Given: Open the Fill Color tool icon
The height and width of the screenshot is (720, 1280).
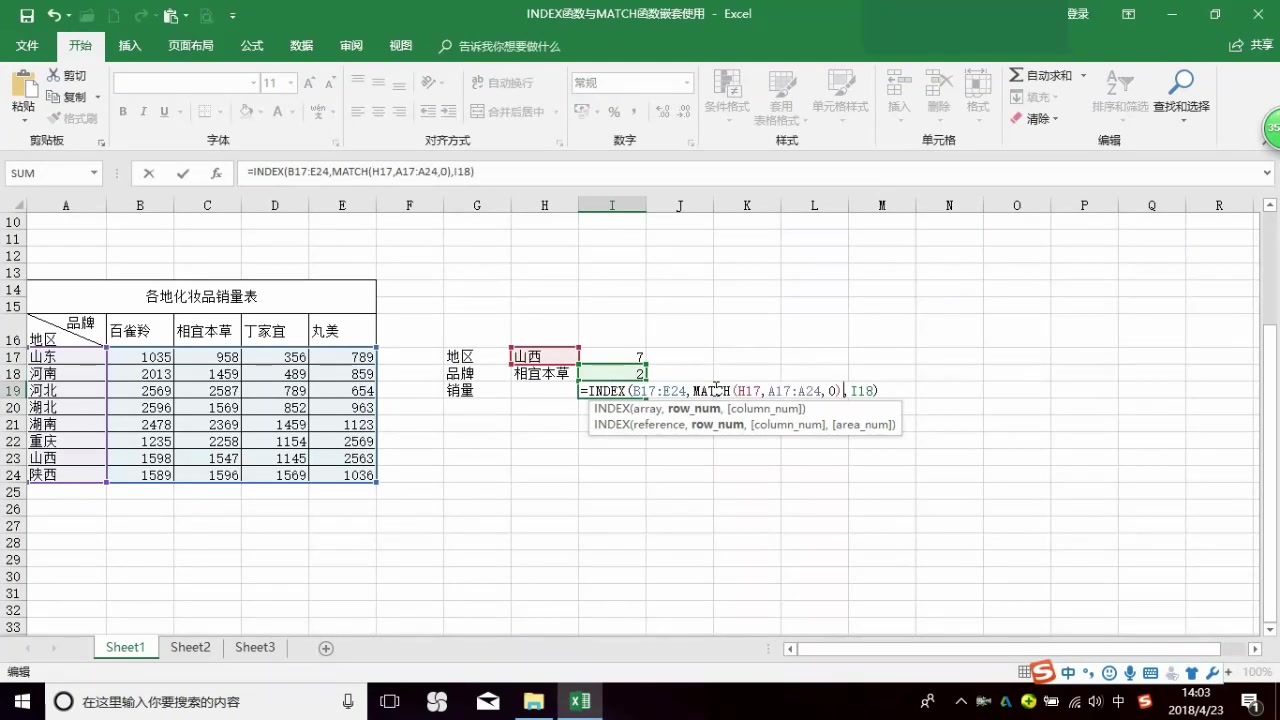Looking at the screenshot, I should (246, 111).
